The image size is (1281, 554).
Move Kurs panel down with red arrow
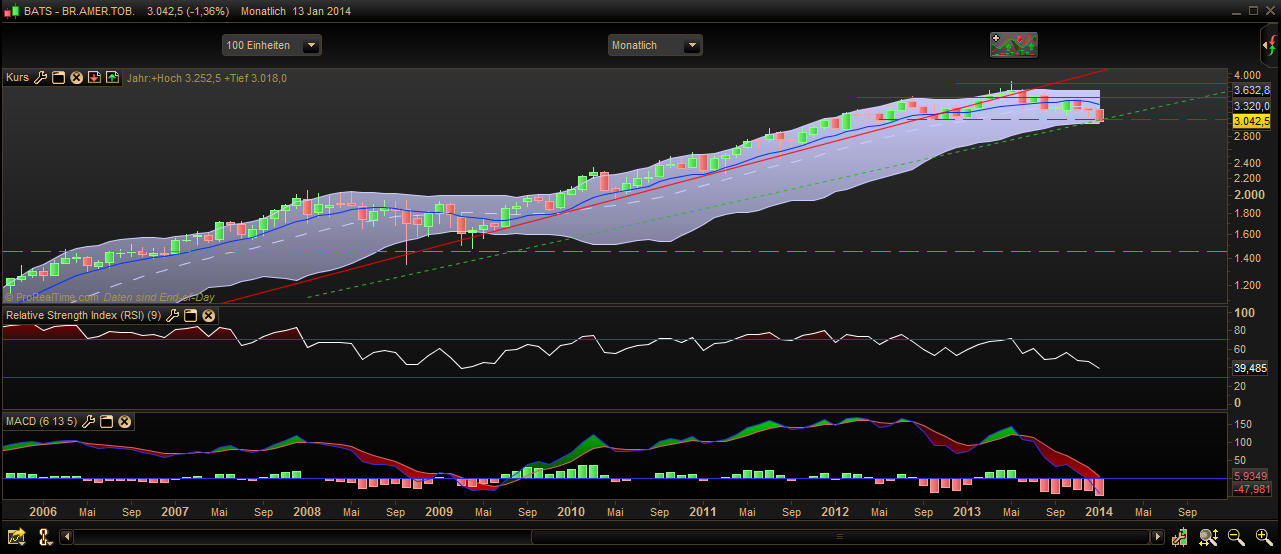tap(94, 77)
